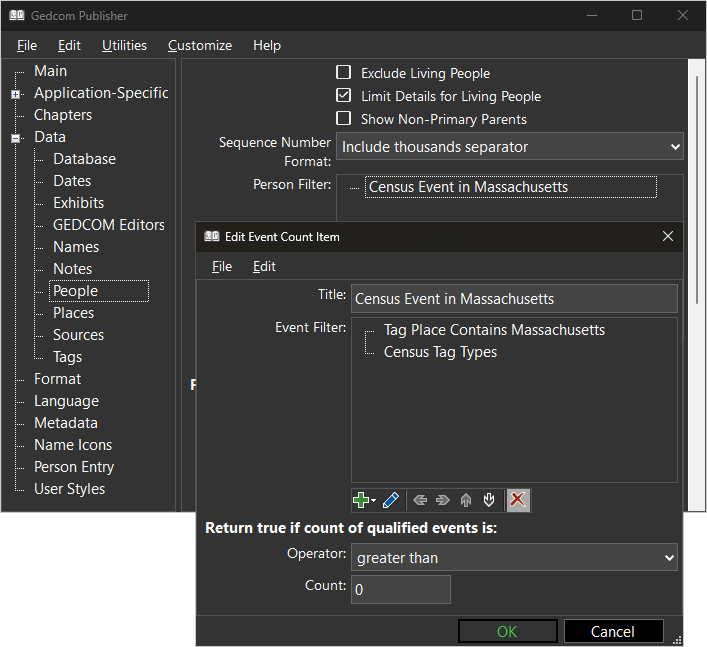This screenshot has width=707, height=647.
Task: Close the Edit Event Count Item dialog
Action: tap(668, 236)
